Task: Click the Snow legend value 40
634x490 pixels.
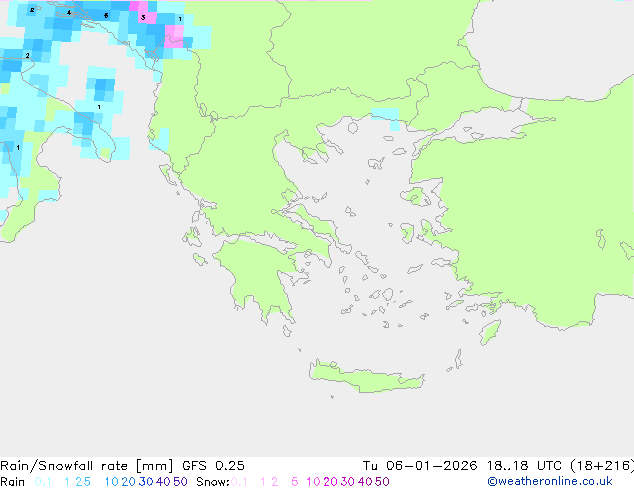Action: [365, 482]
